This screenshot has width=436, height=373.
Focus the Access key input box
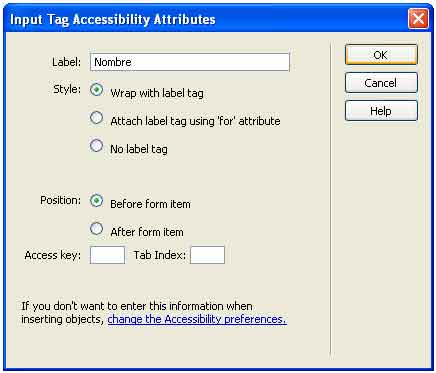coord(107,255)
